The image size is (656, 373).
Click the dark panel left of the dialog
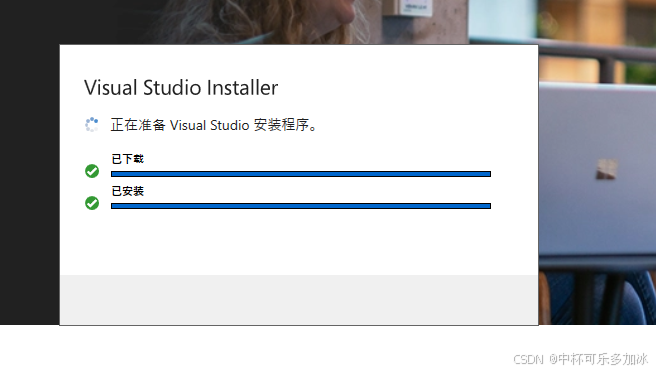tap(29, 184)
